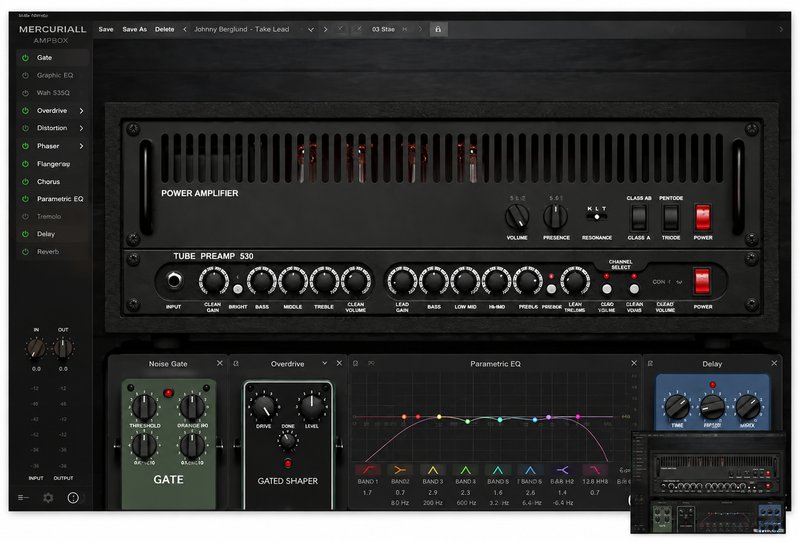Select Graphic EQ in the effects list
This screenshot has height=542, width=800.
[55, 76]
